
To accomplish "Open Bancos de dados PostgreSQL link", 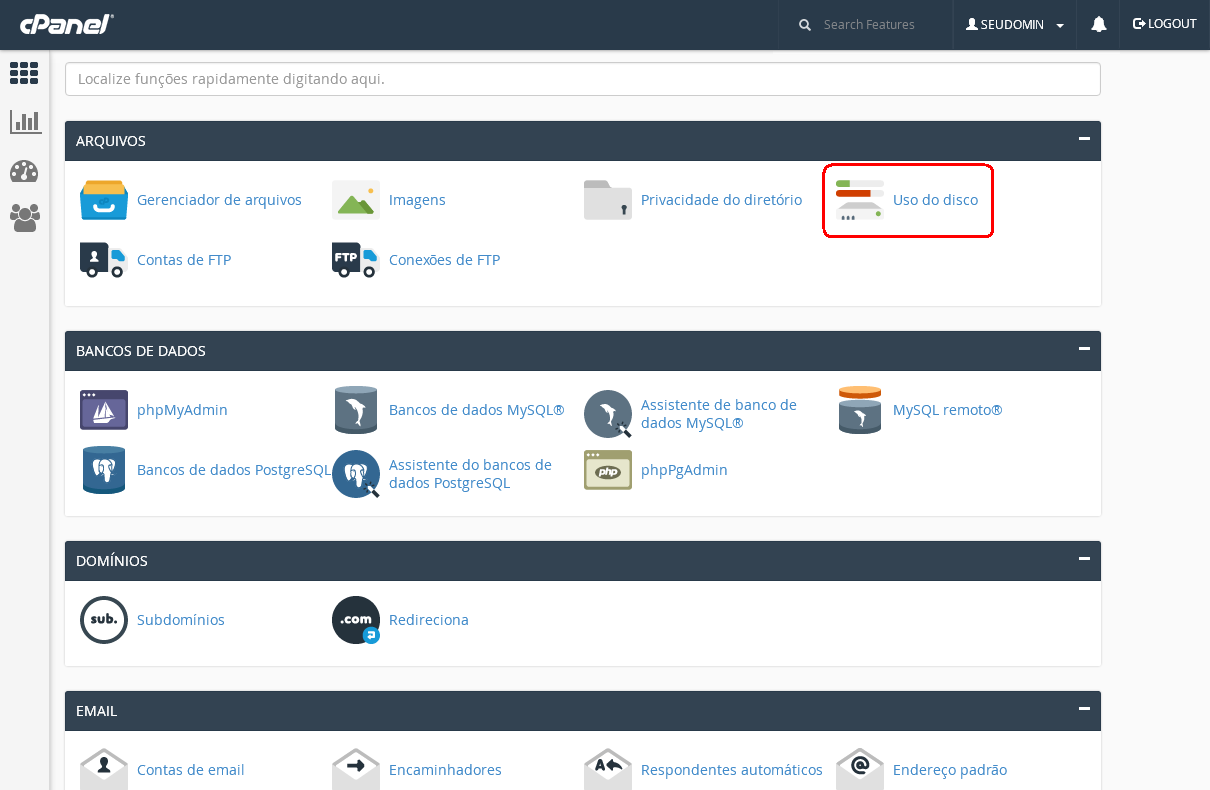I will click(234, 470).
